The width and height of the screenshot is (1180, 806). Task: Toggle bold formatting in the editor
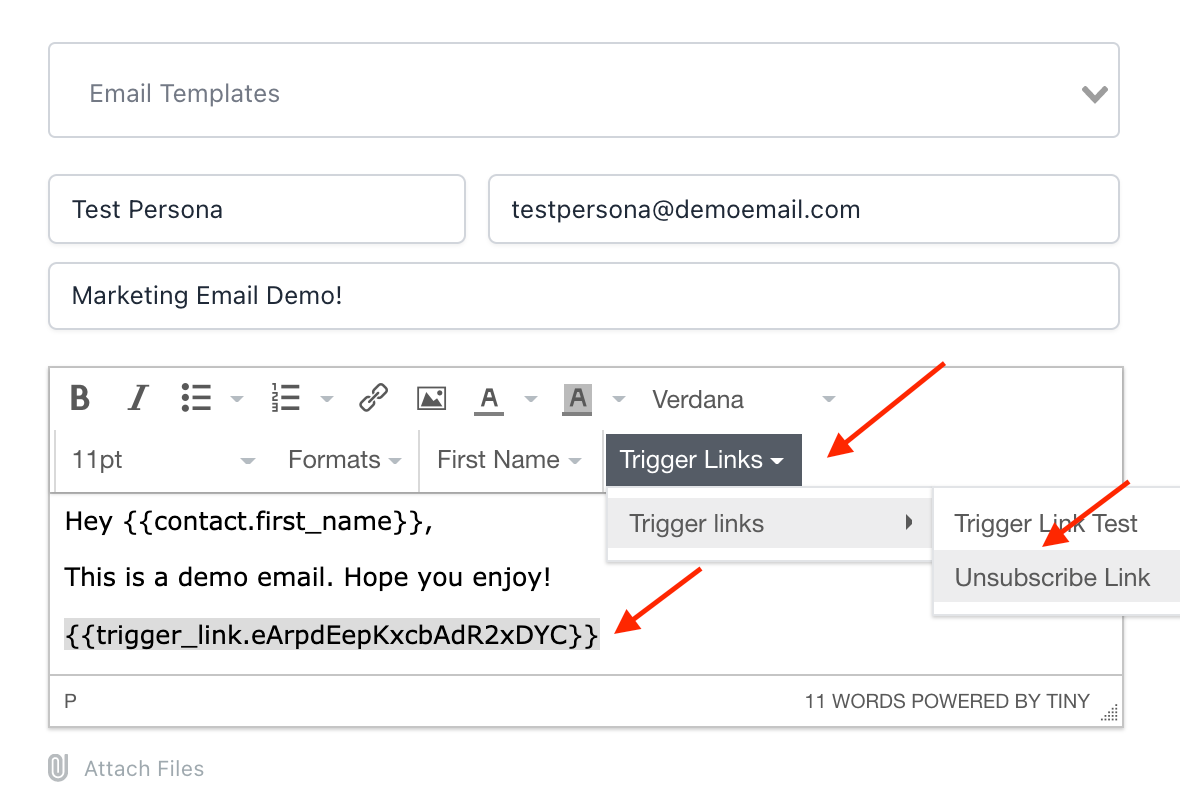click(80, 399)
